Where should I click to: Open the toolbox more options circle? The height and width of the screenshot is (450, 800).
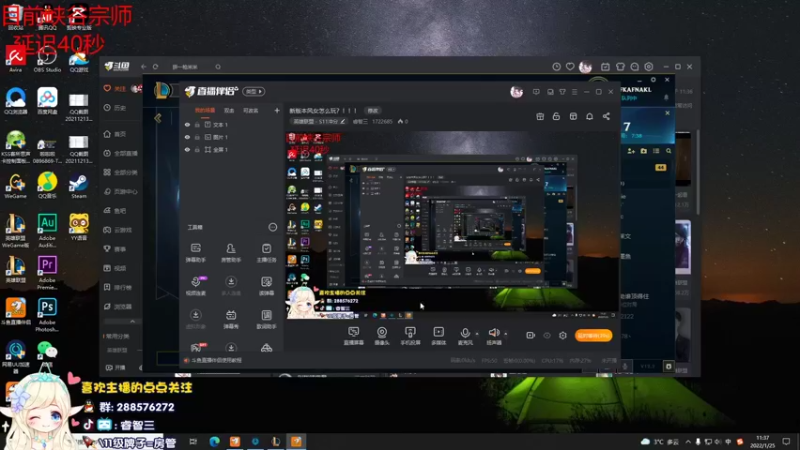click(273, 227)
